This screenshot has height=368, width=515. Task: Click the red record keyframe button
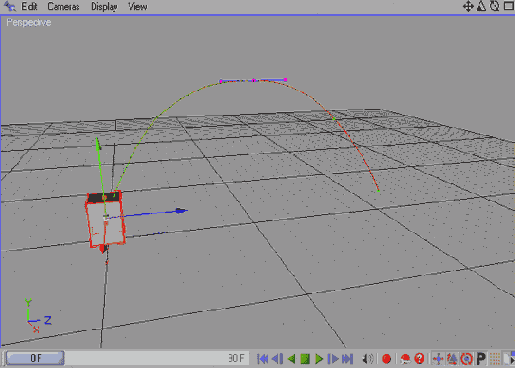coord(386,359)
